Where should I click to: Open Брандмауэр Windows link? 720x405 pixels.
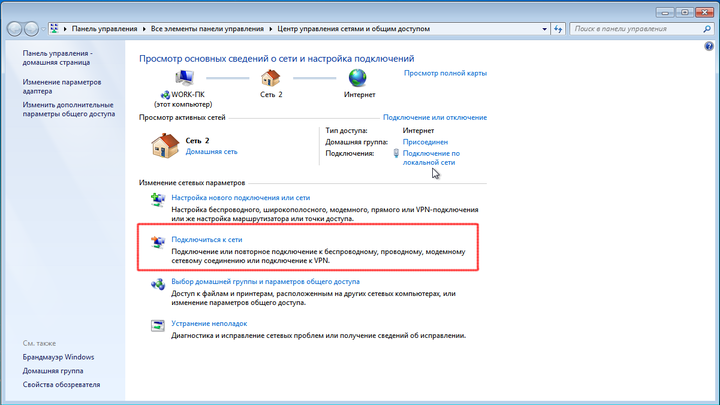pyautogui.click(x=58, y=357)
